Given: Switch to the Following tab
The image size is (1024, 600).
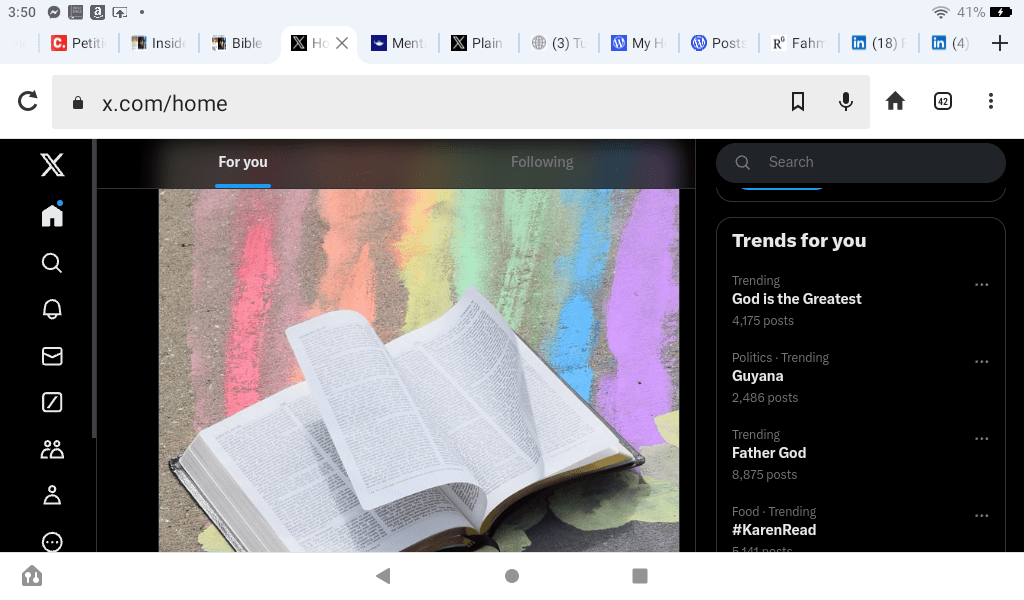Looking at the screenshot, I should (542, 162).
